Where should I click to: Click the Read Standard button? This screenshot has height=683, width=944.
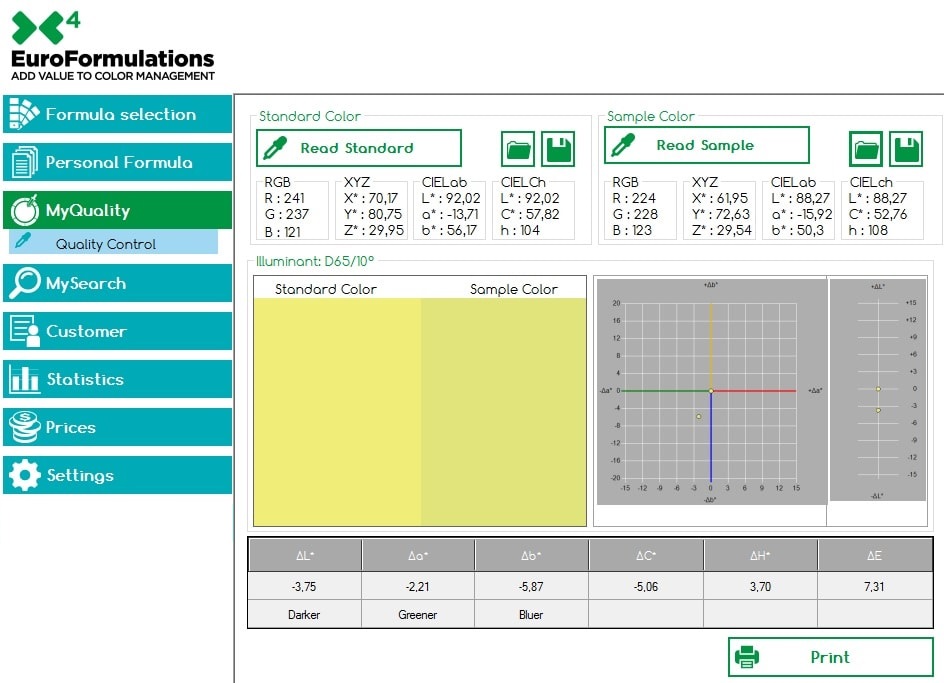tap(359, 148)
